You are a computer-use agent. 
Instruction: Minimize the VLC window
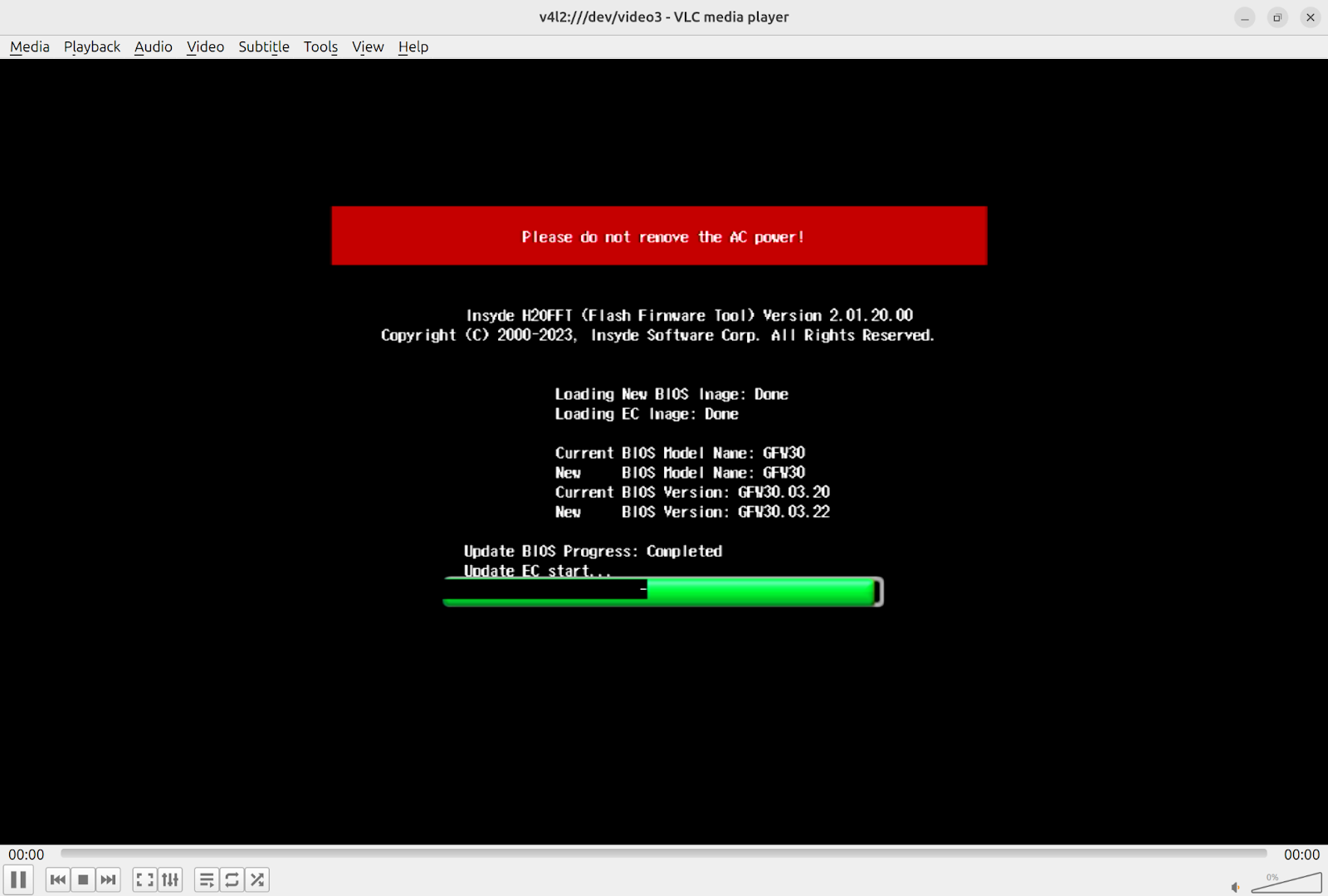[1244, 17]
